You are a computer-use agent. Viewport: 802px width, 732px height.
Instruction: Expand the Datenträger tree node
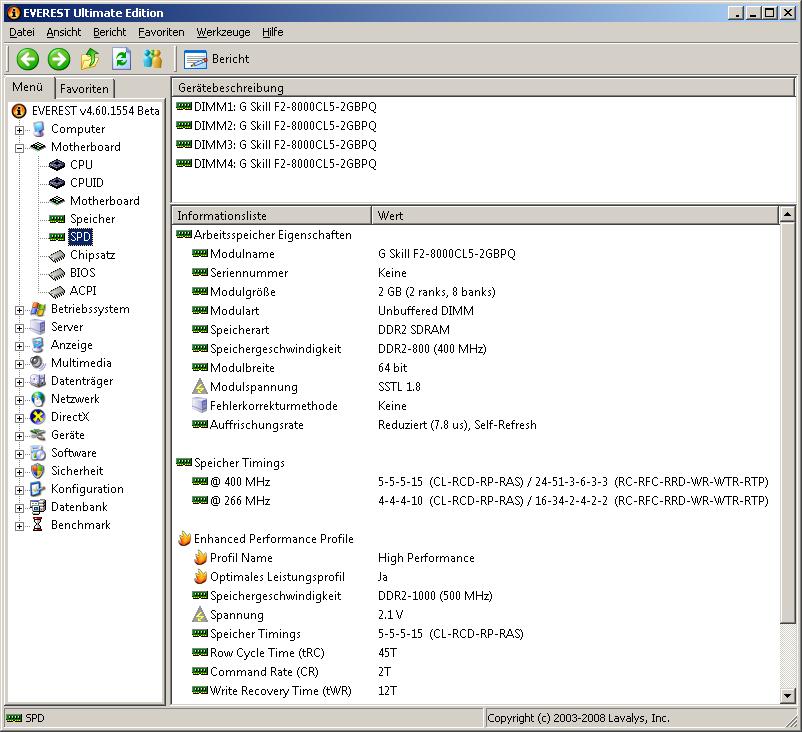pos(19,382)
